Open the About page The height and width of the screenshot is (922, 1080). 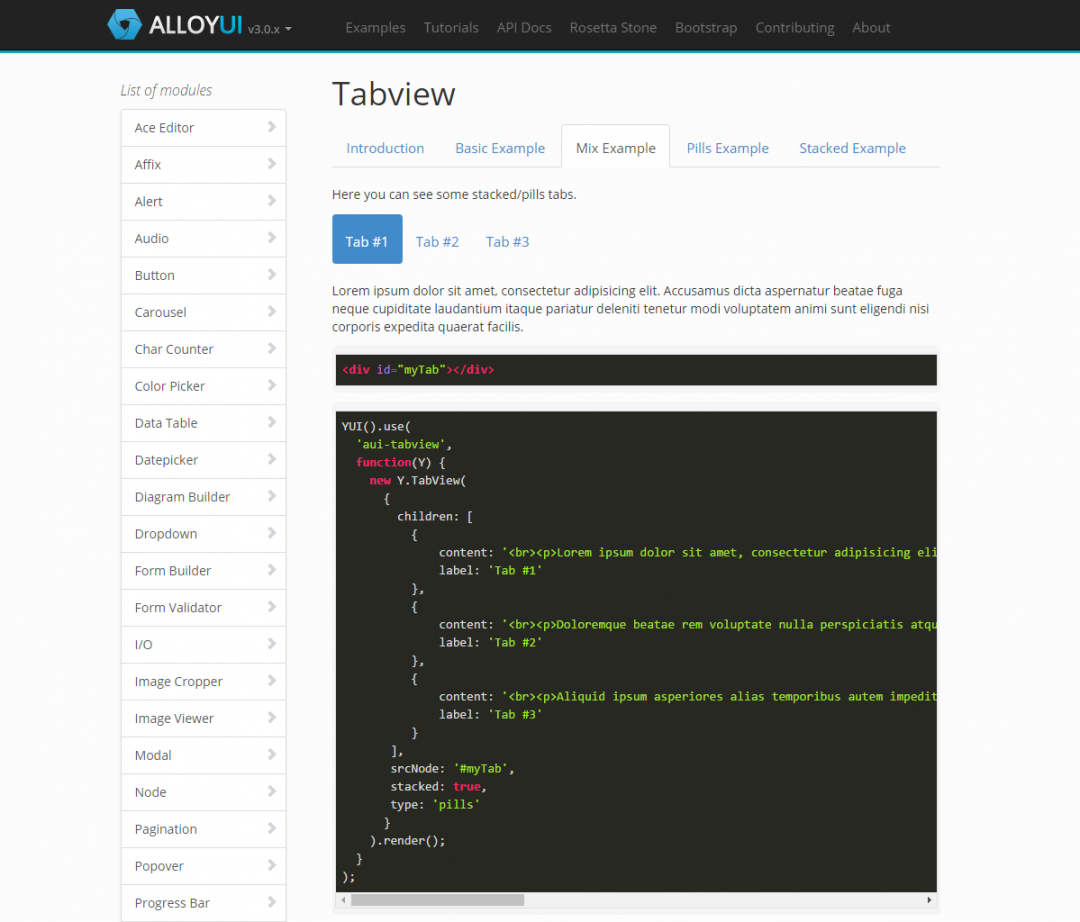[x=871, y=28]
